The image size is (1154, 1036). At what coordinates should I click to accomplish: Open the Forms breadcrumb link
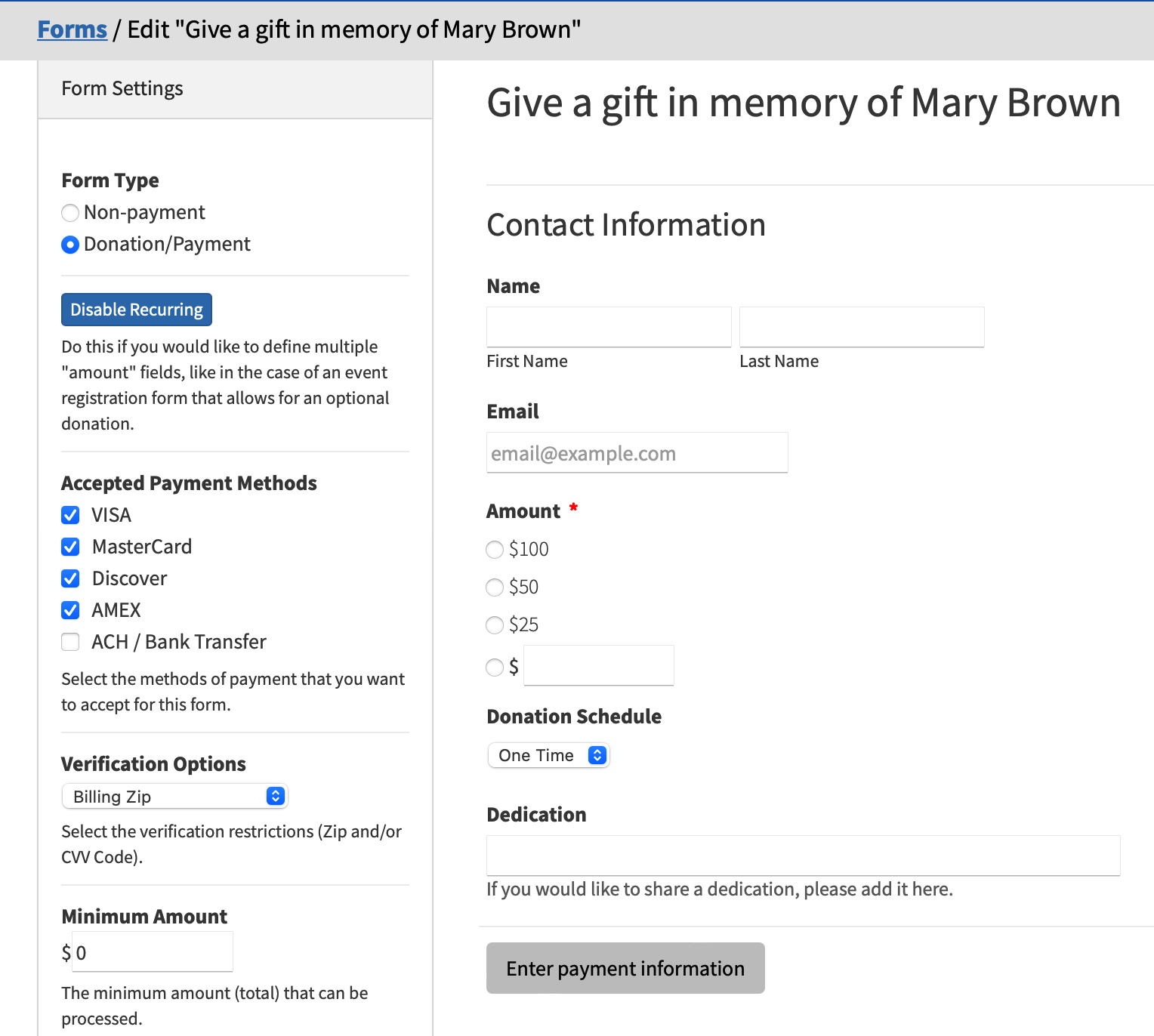73,29
